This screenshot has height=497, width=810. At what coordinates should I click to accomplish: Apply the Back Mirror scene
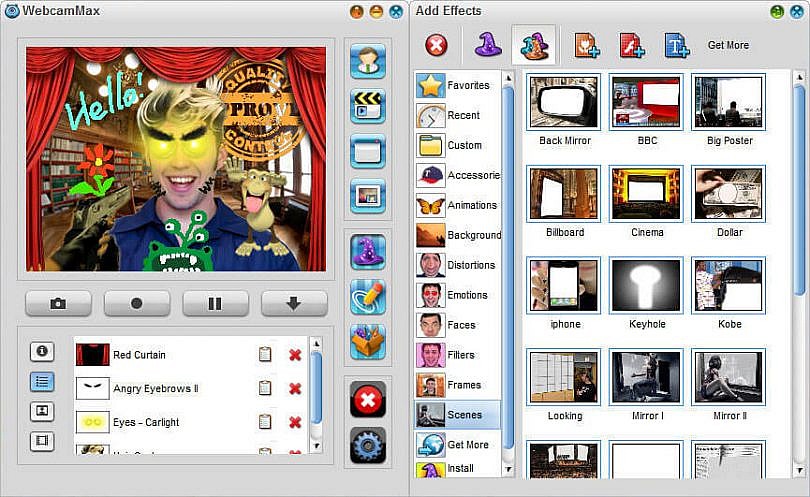pyautogui.click(x=564, y=102)
